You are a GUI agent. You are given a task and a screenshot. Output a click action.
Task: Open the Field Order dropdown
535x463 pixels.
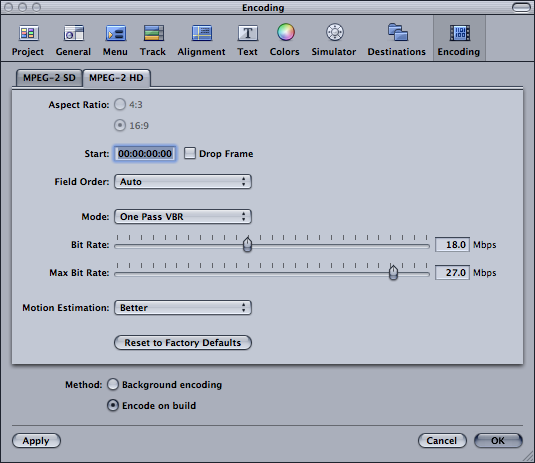(183, 182)
